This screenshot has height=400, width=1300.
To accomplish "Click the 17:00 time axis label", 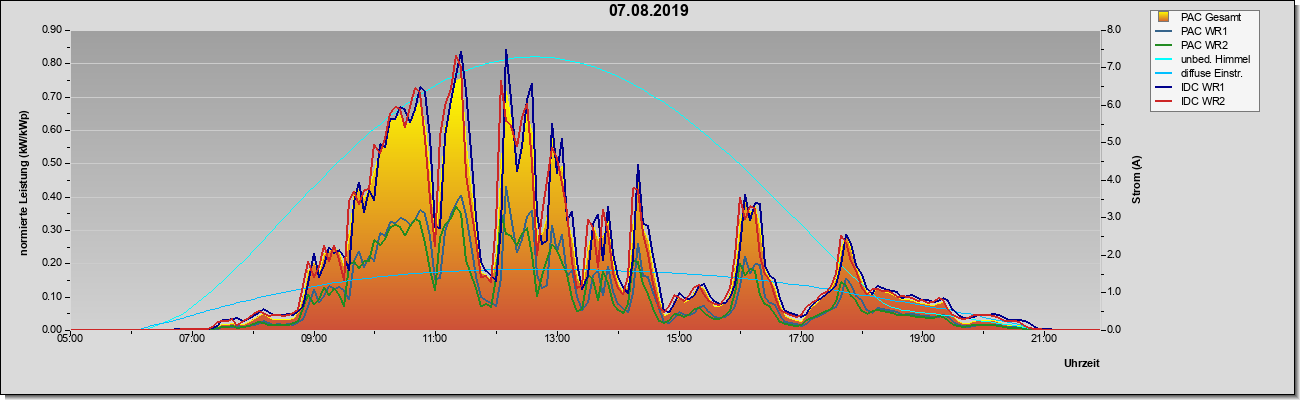I will click(800, 340).
